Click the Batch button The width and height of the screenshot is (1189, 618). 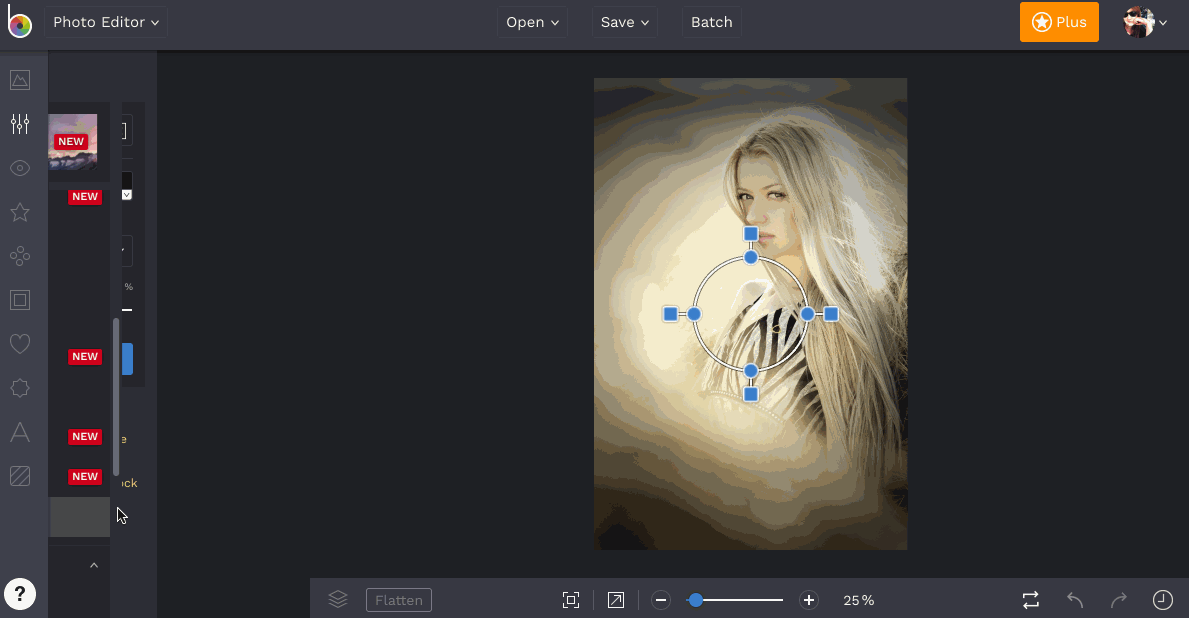711,22
